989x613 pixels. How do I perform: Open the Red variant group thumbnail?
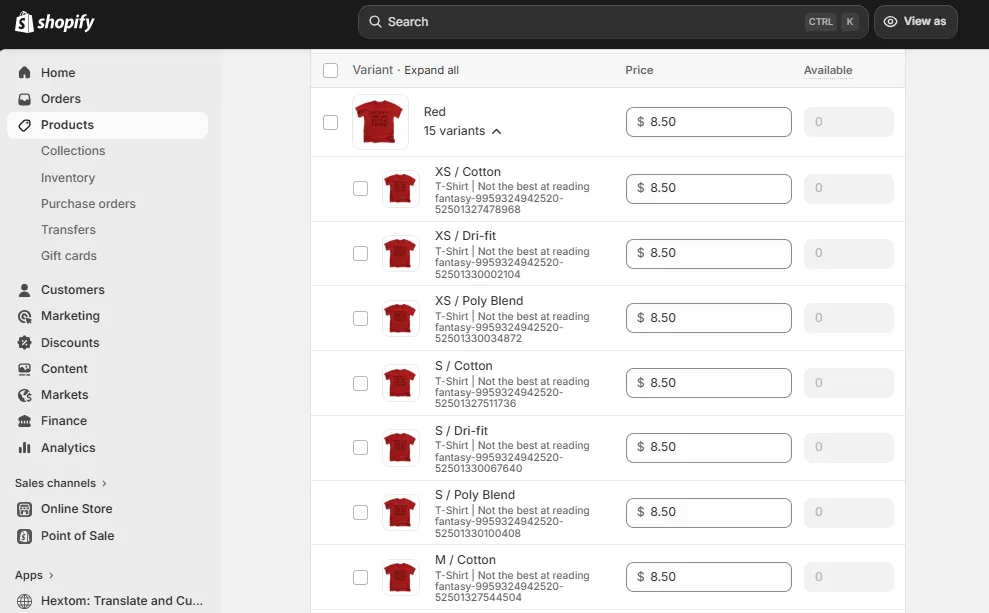[380, 122]
